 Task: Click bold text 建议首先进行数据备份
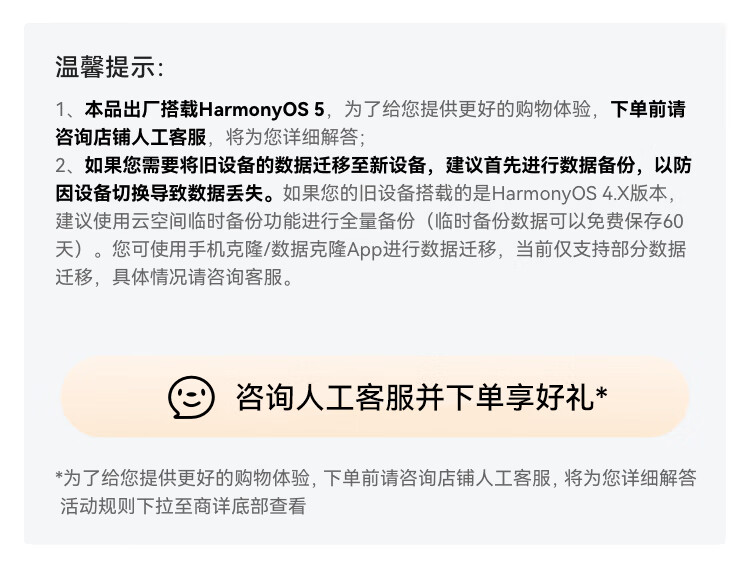(540, 166)
